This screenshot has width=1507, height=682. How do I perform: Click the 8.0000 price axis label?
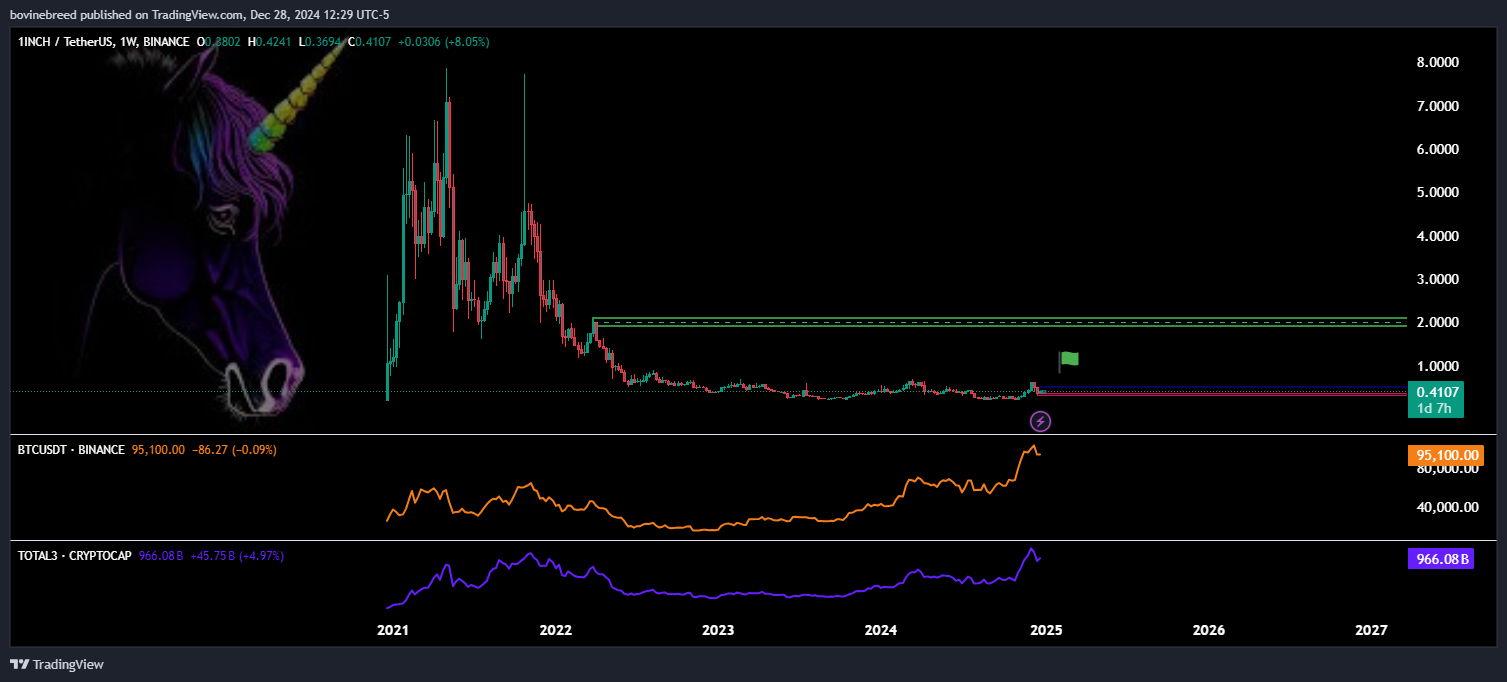1438,62
